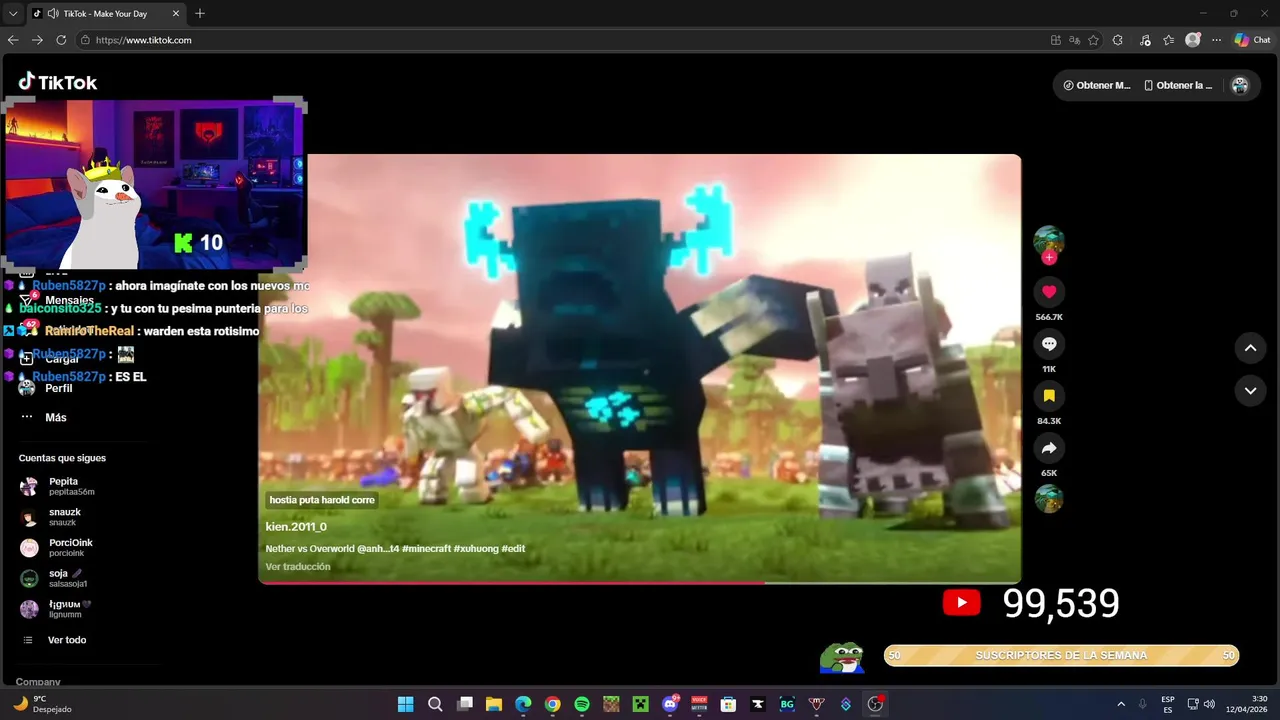Open comments via the 11K bubble icon
1280x720 pixels.
1049,344
